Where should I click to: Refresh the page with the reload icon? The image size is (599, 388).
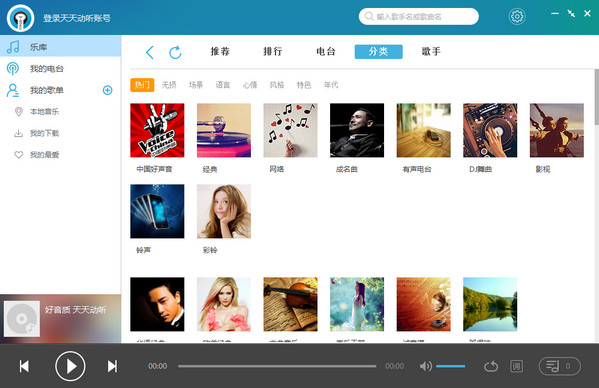(x=175, y=52)
